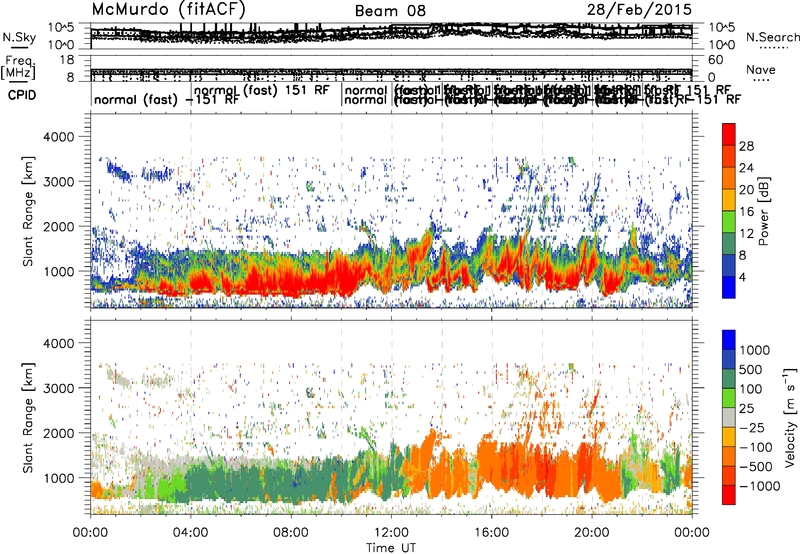This screenshot has width=800, height=554.
Task: Select the "Power [dB]" colorbar label
Action: point(764,211)
